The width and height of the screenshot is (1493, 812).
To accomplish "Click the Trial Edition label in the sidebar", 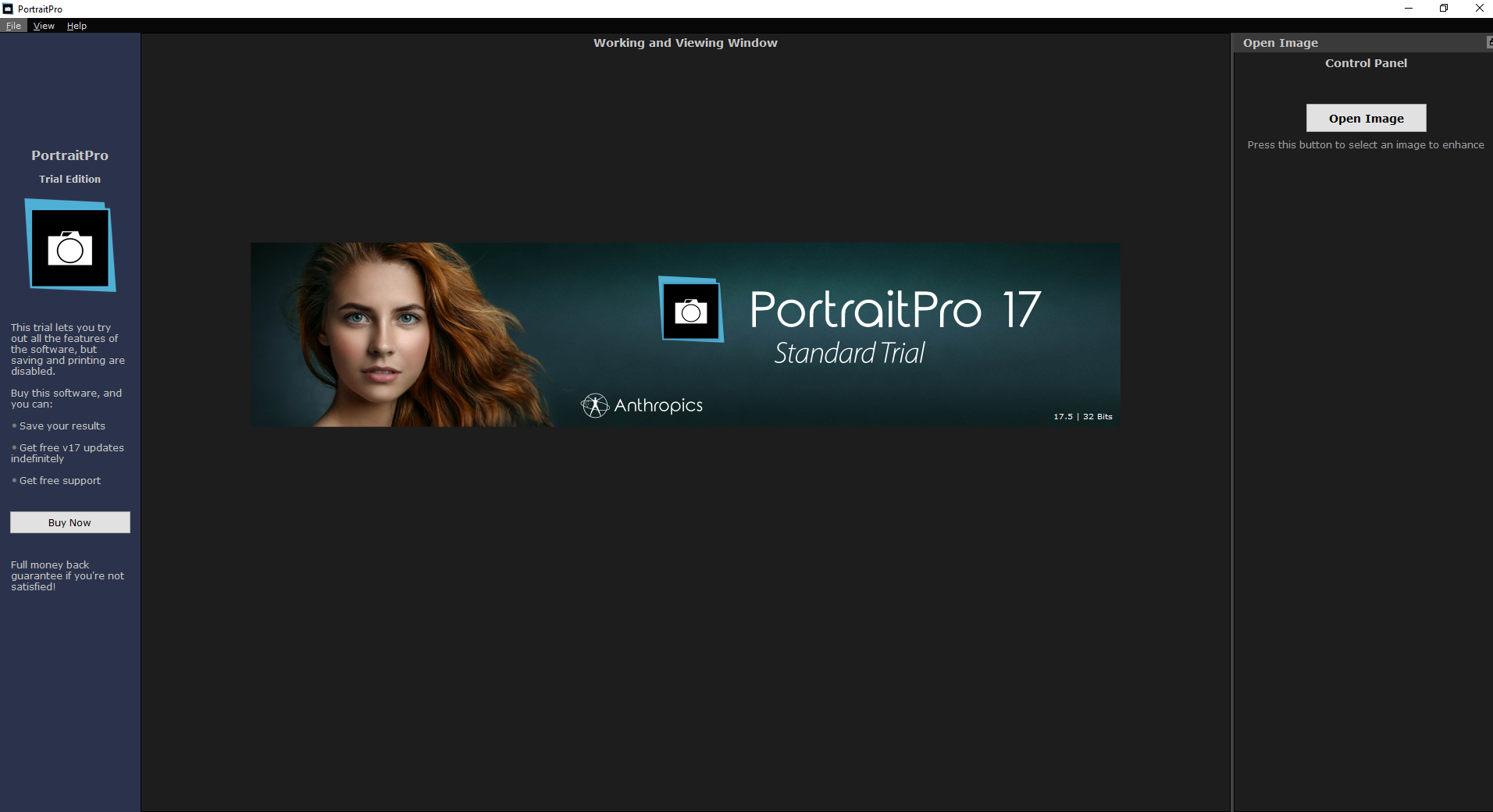I will tap(69, 179).
